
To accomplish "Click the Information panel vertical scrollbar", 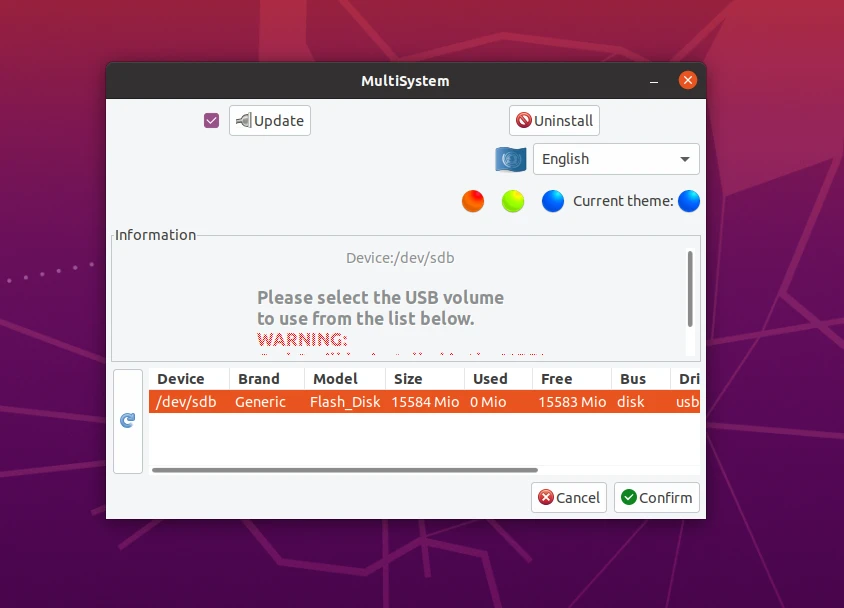I will tap(690, 289).
